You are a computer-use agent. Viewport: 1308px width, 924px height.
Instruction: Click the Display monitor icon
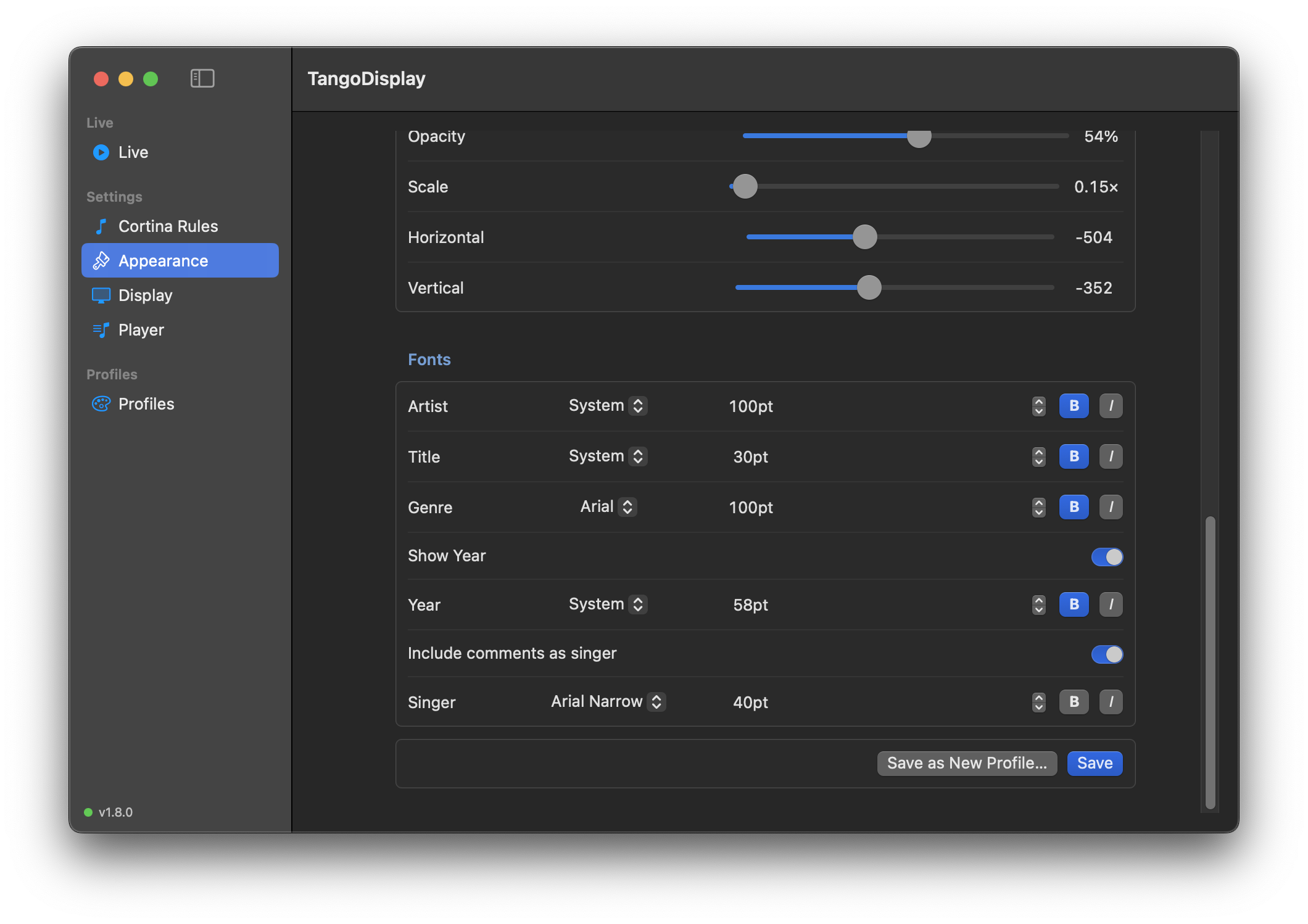point(101,295)
